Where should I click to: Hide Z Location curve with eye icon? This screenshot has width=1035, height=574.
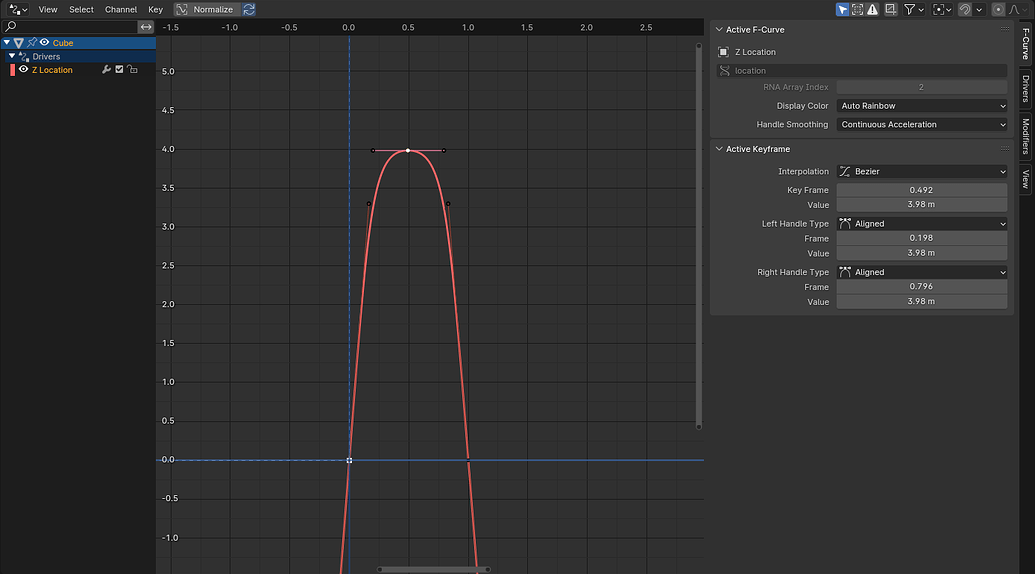23,69
